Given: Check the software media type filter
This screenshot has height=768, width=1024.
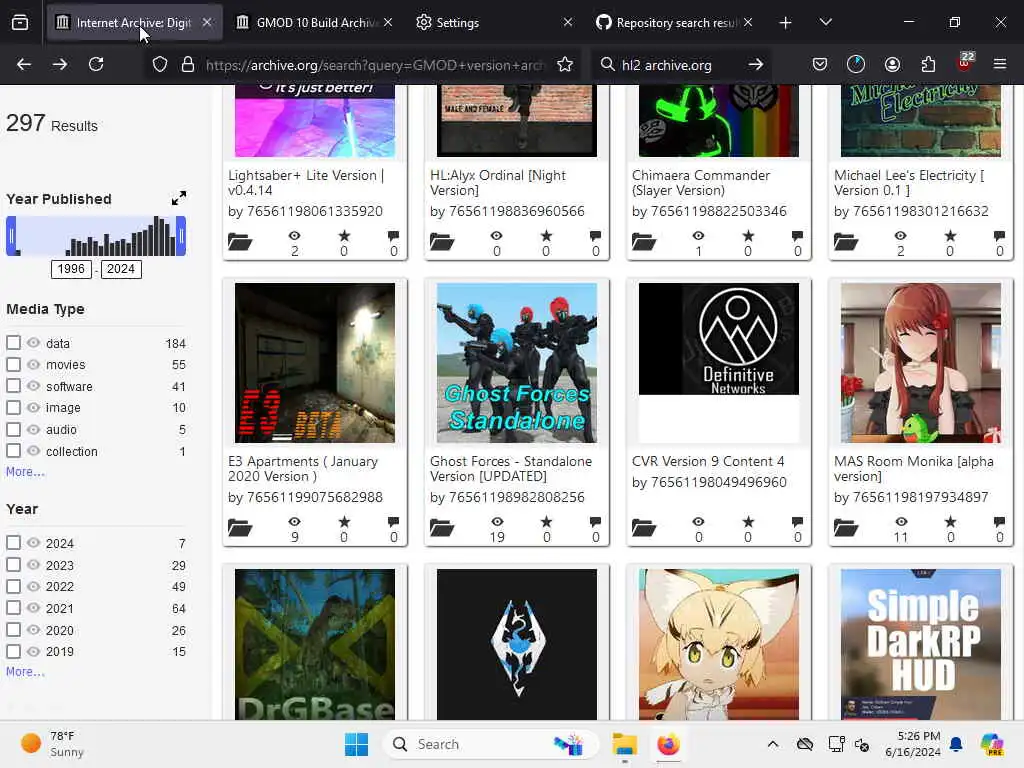Looking at the screenshot, I should (x=13, y=385).
